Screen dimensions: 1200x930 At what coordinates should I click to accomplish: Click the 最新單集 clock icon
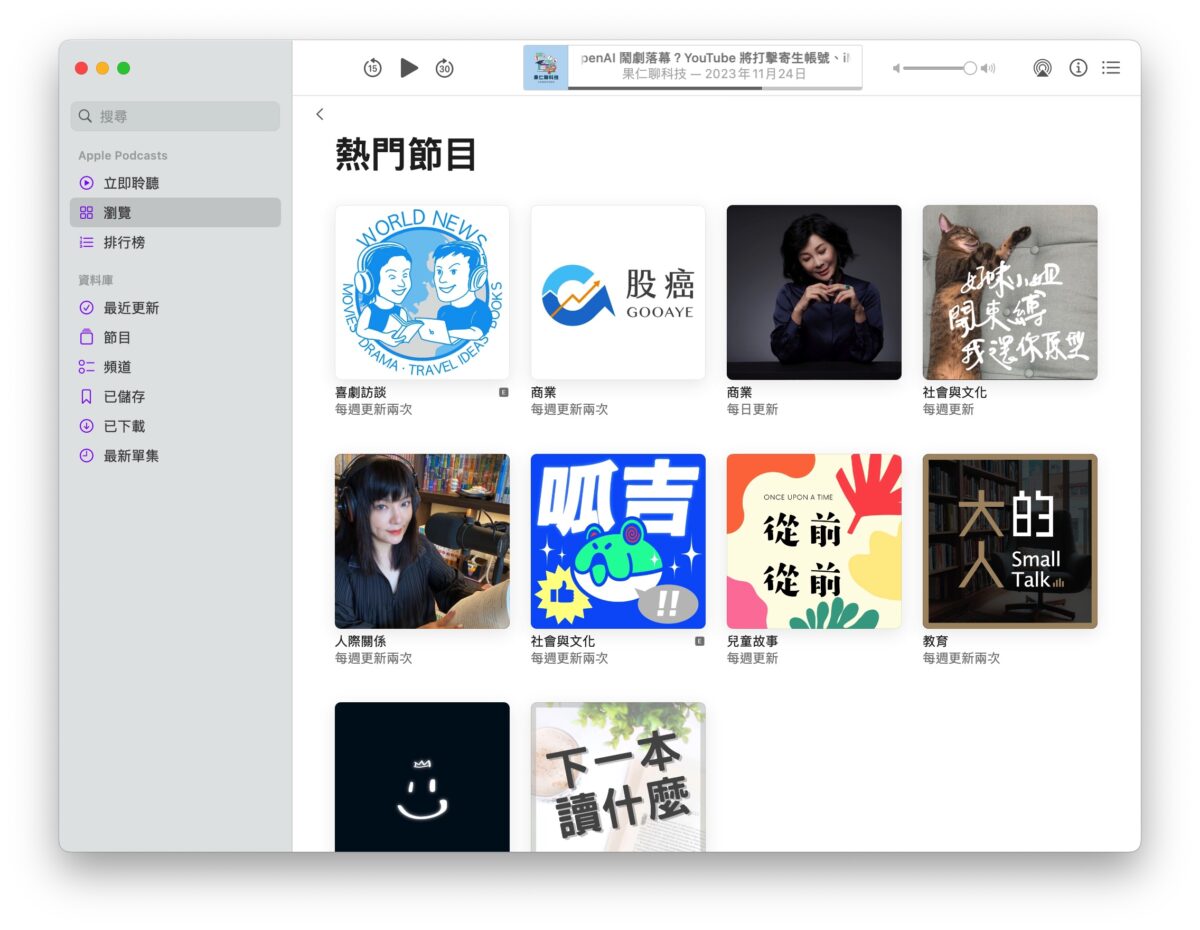point(86,455)
